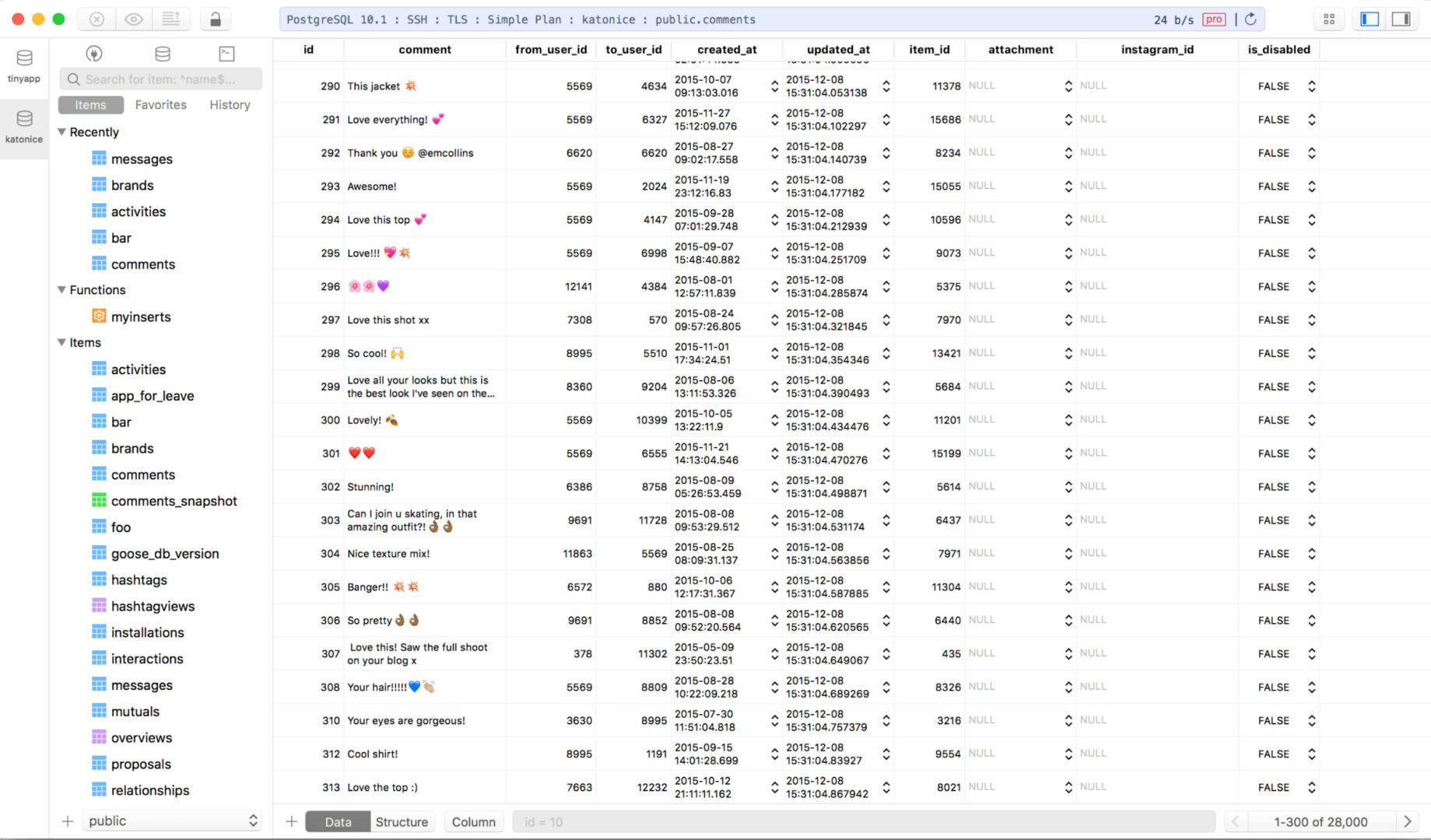The width and height of the screenshot is (1431, 840).
Task: Switch to the History tab
Action: (230, 105)
